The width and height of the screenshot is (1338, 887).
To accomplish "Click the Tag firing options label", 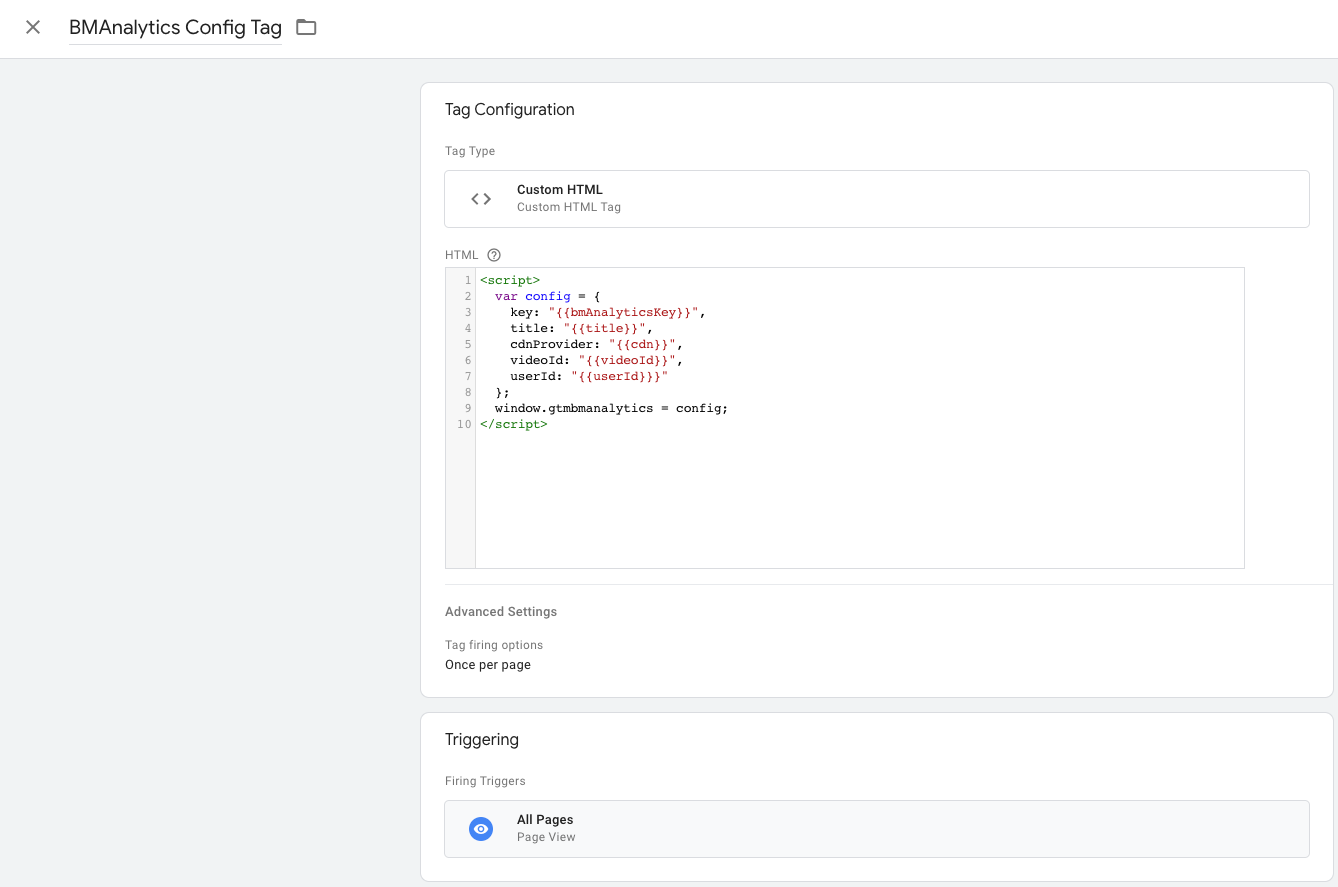I will coord(494,645).
